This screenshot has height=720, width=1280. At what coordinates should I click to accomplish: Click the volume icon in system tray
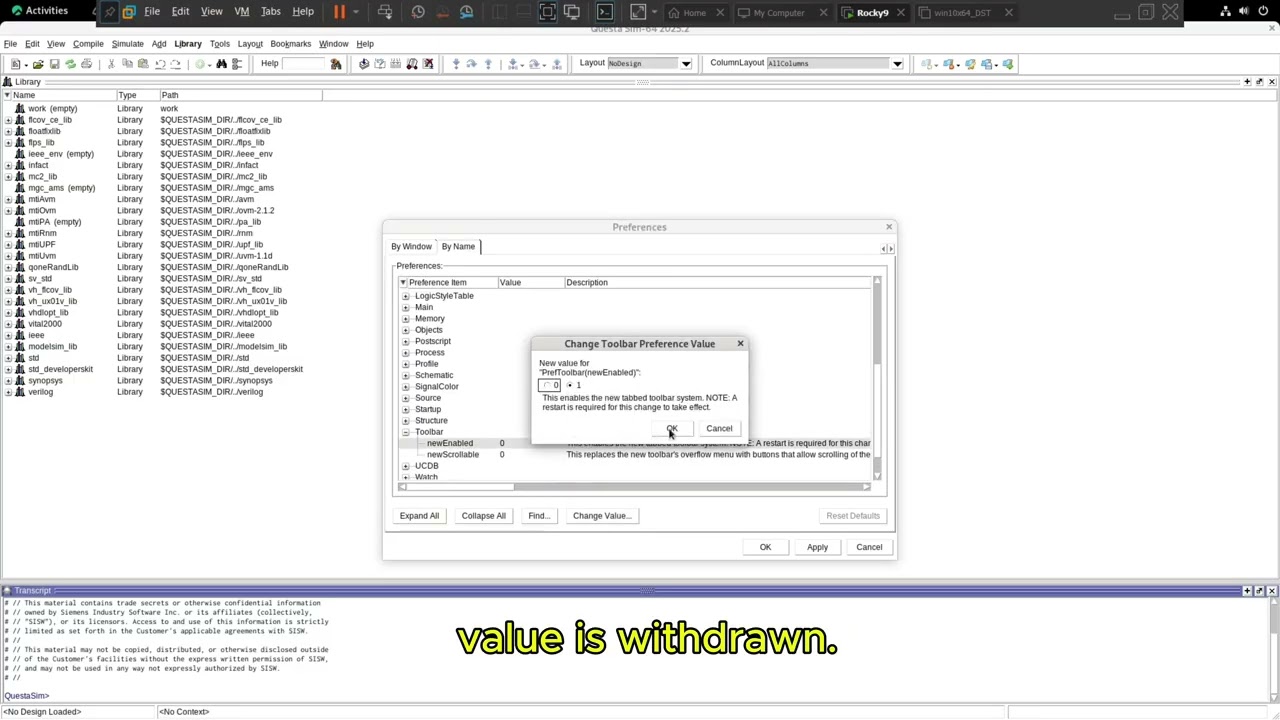tap(1245, 11)
